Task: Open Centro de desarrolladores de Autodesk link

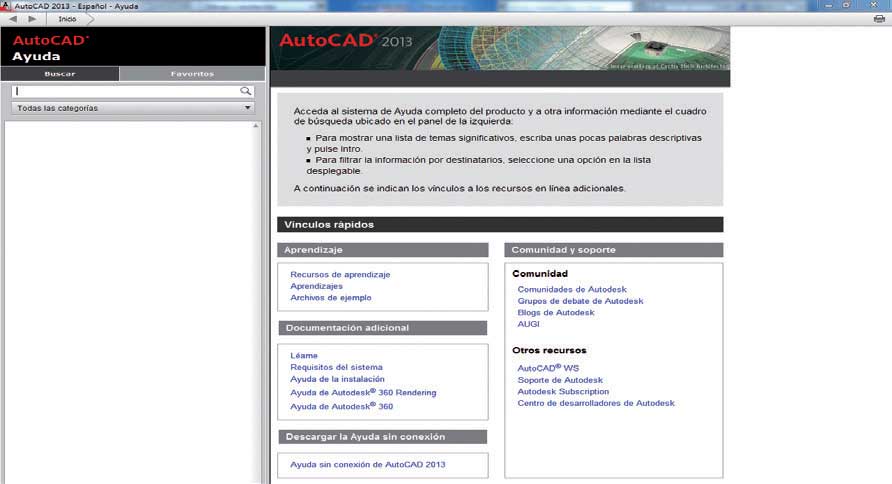Action: click(x=596, y=403)
